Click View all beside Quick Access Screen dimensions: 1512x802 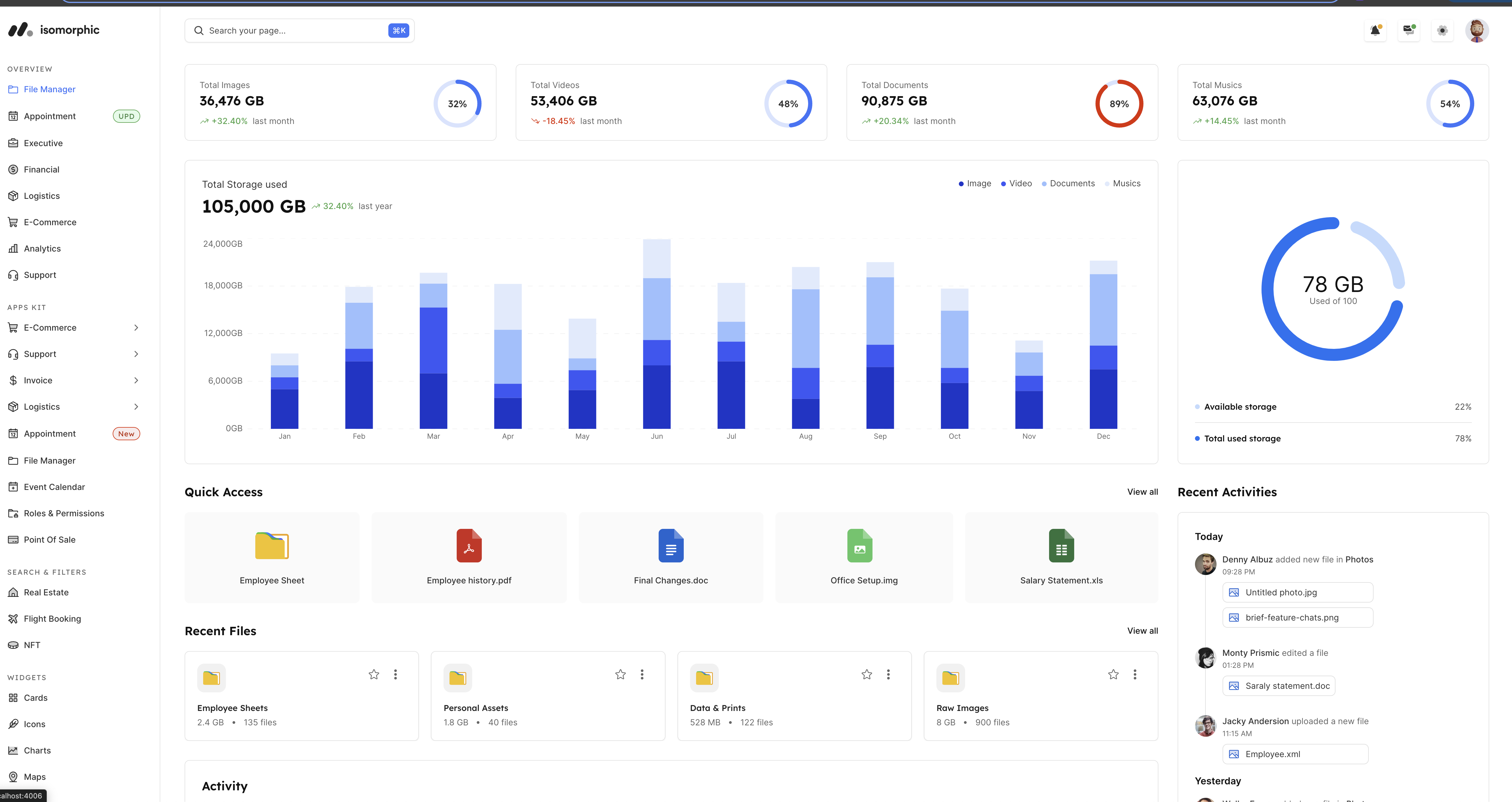1142,492
